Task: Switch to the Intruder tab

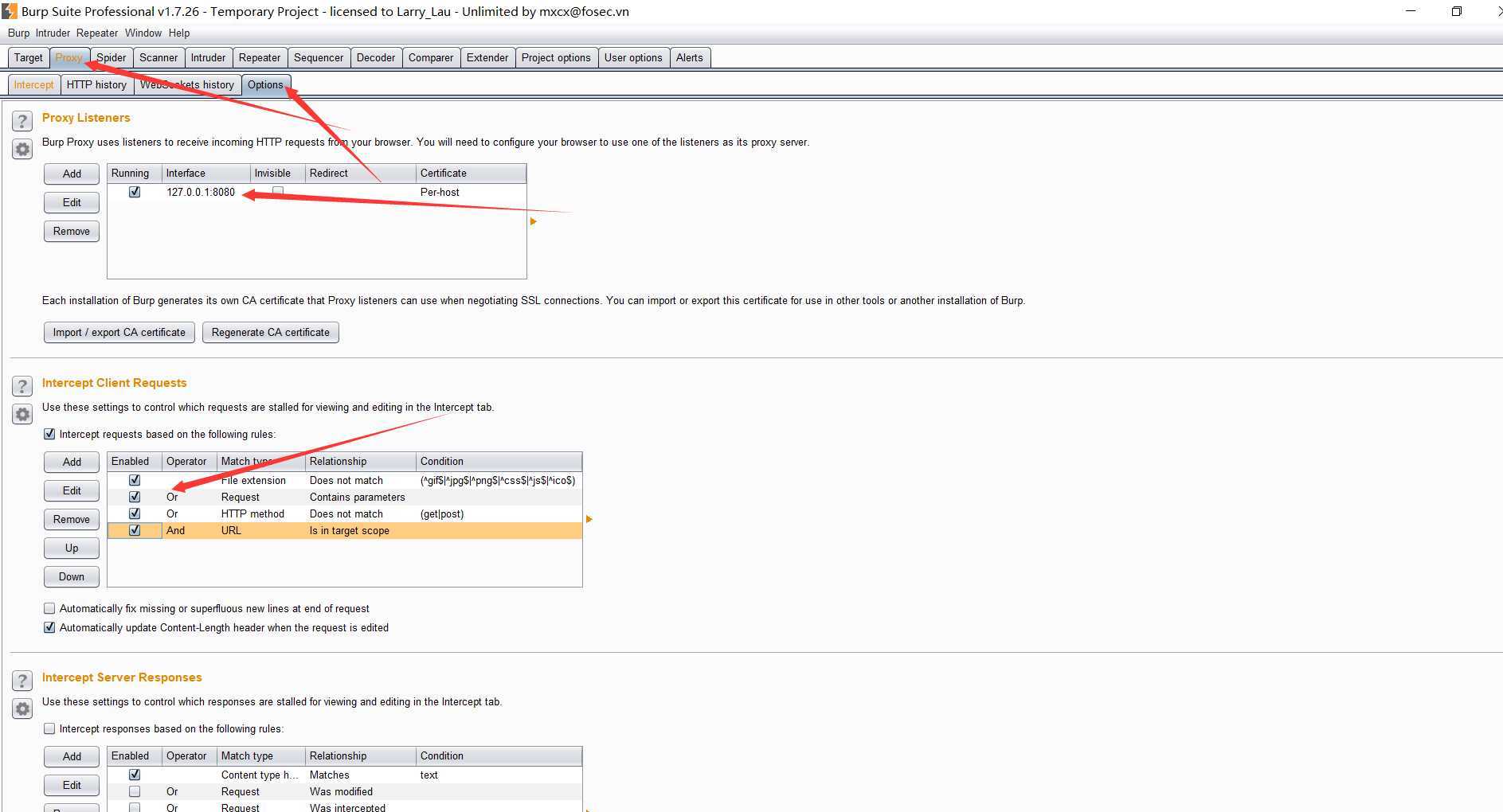Action: pyautogui.click(x=208, y=57)
